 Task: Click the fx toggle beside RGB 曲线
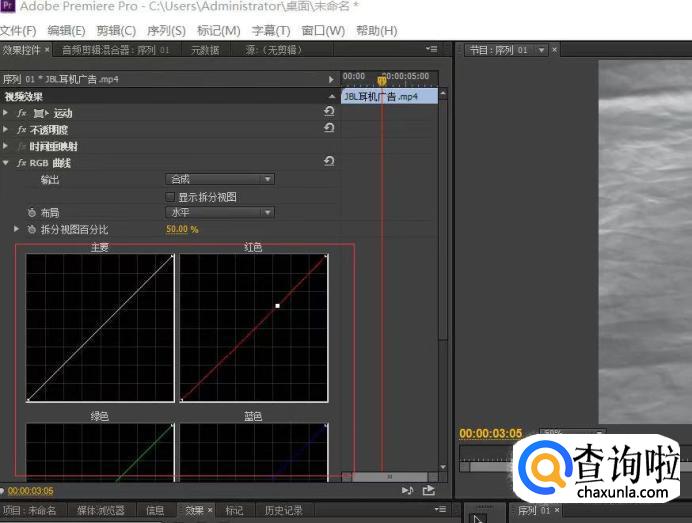pyautogui.click(x=22, y=162)
